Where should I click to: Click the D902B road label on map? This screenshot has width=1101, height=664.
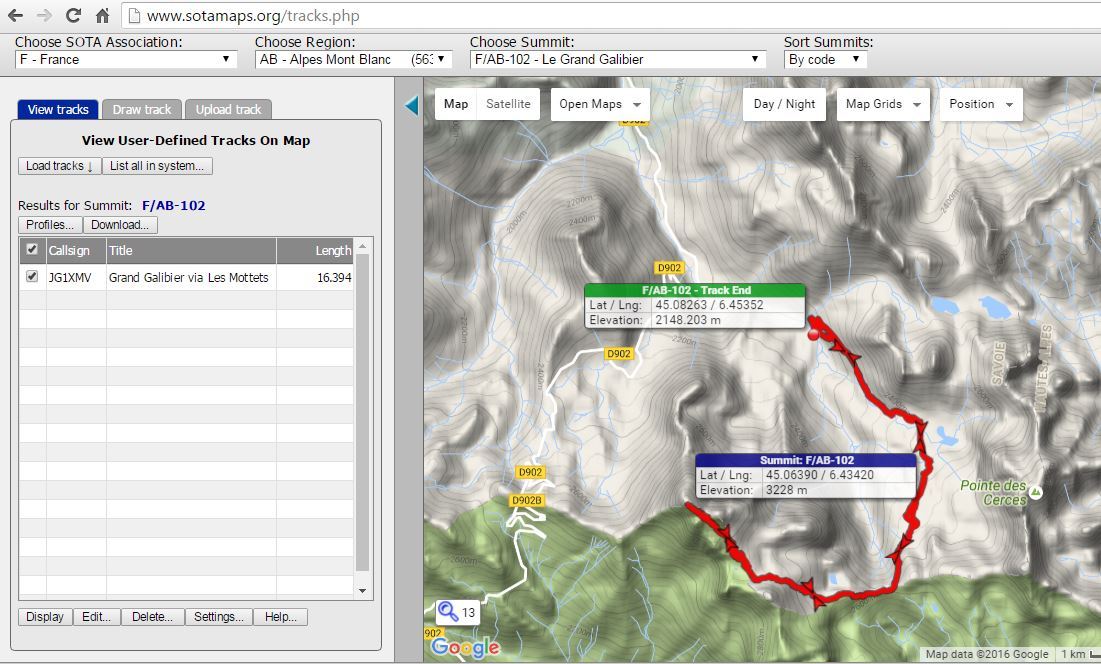(x=527, y=500)
